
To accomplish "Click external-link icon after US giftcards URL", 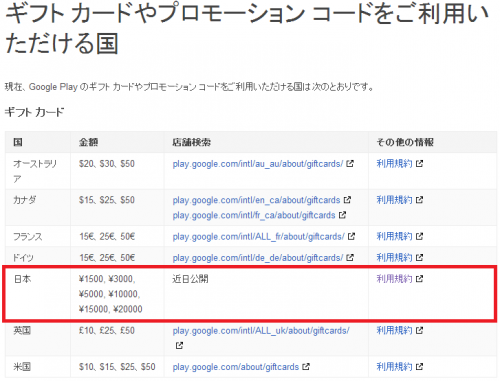I will pyautogui.click(x=306, y=367).
